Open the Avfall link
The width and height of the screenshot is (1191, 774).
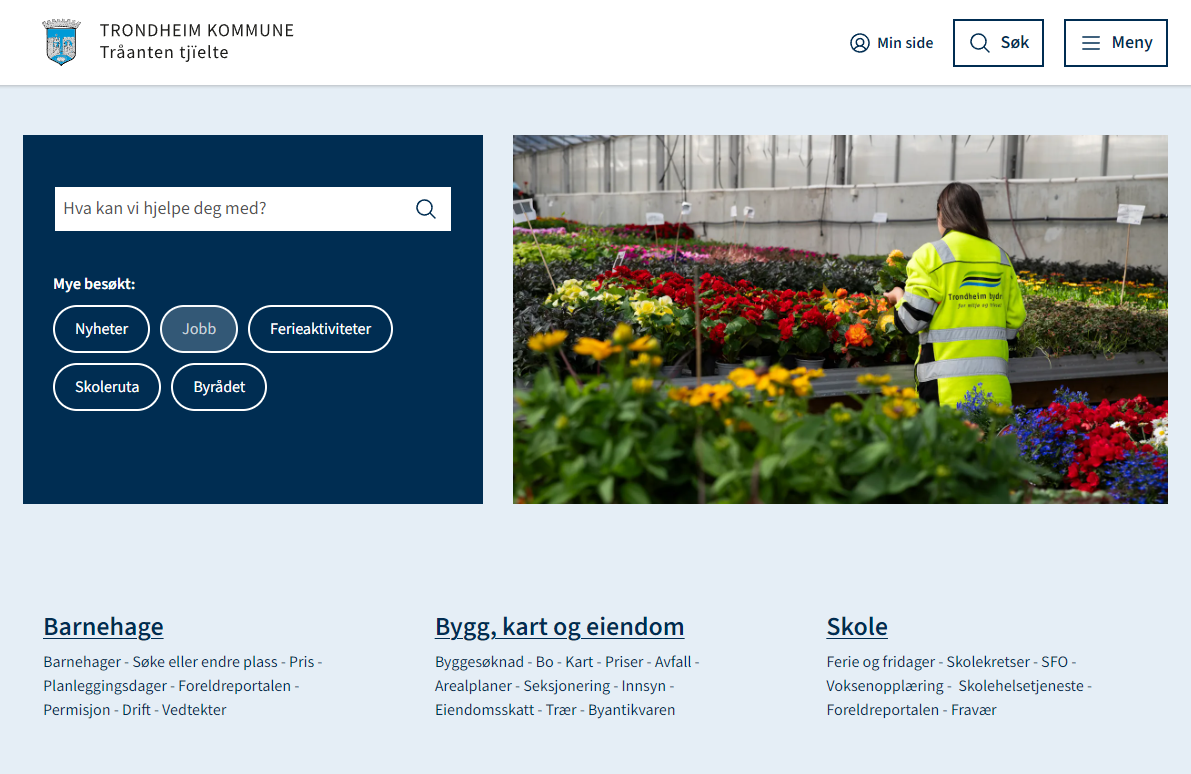point(673,662)
